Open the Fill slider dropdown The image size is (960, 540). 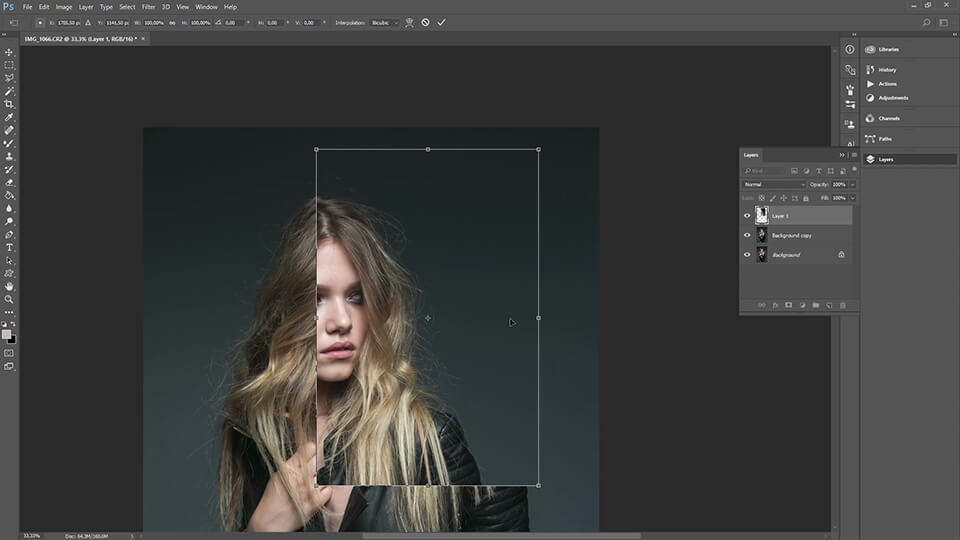coord(853,198)
